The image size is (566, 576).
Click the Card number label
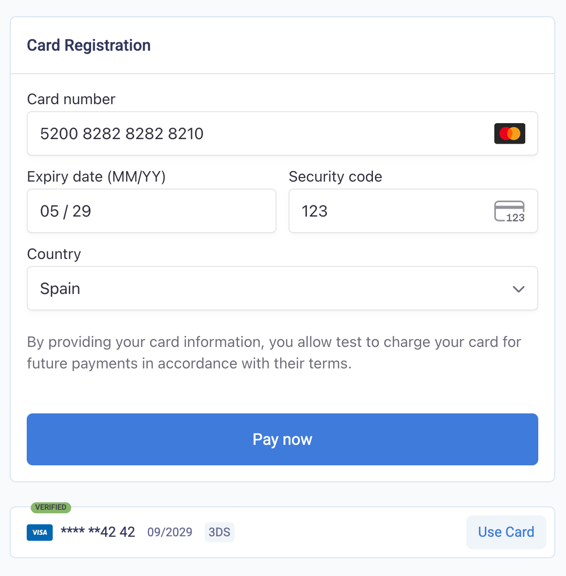tap(71, 99)
